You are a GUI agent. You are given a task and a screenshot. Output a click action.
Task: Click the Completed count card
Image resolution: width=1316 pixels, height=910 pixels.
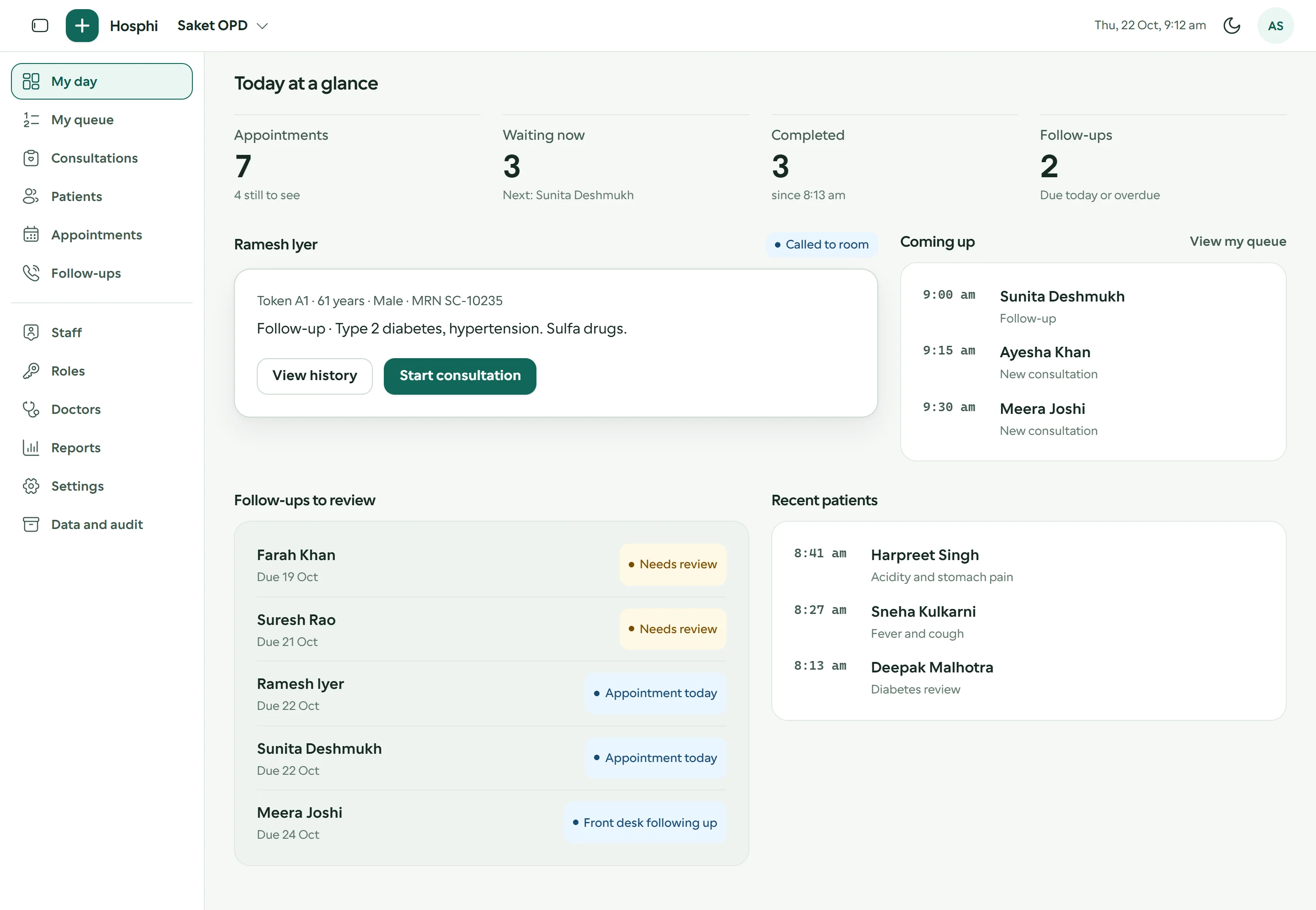tap(894, 159)
